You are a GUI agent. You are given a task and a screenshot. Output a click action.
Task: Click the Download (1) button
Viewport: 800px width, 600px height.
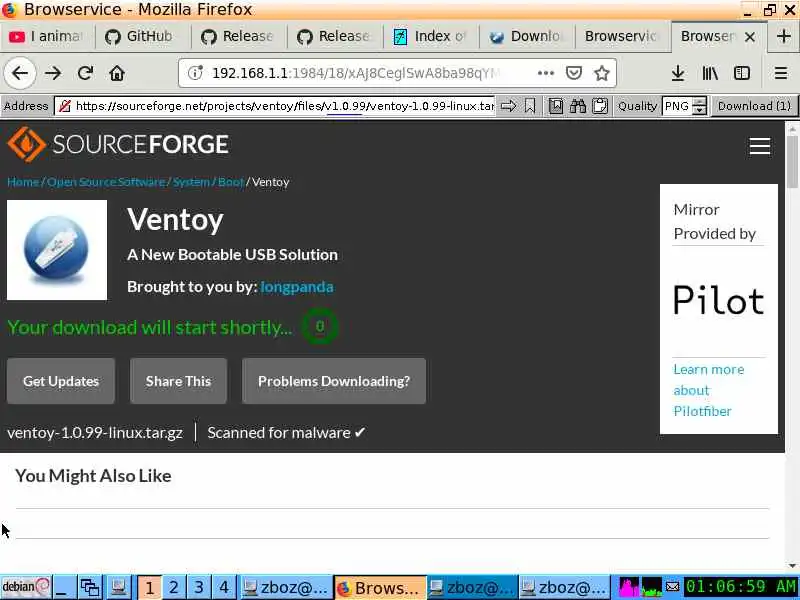click(x=754, y=106)
